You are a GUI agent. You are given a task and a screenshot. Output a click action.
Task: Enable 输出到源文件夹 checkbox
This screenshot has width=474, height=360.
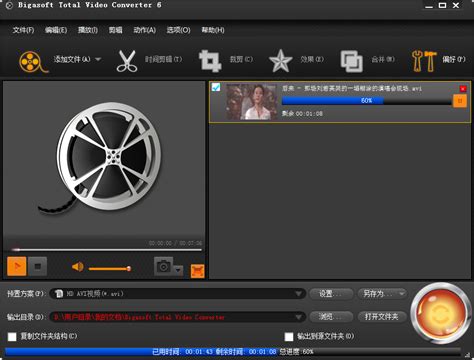pyautogui.click(x=289, y=337)
